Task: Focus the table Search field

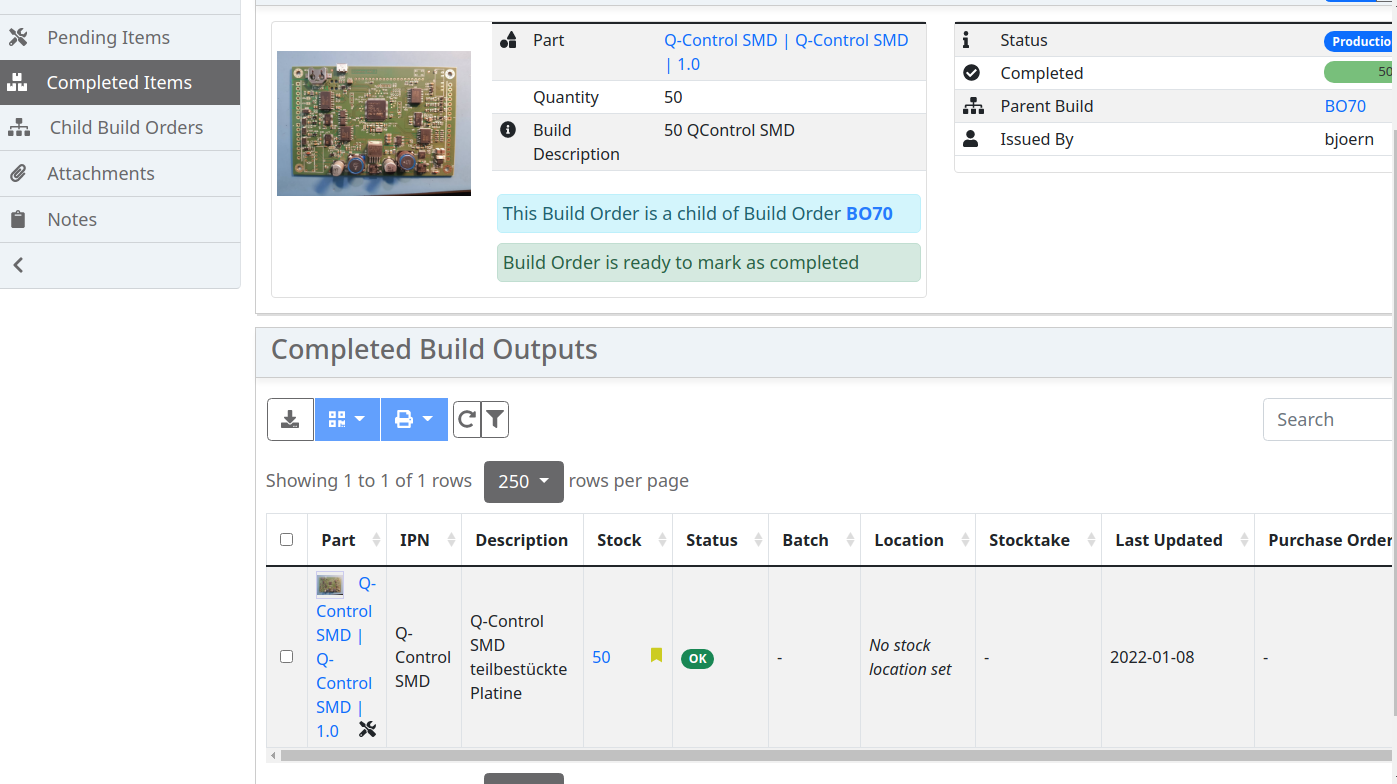Action: coord(1330,420)
